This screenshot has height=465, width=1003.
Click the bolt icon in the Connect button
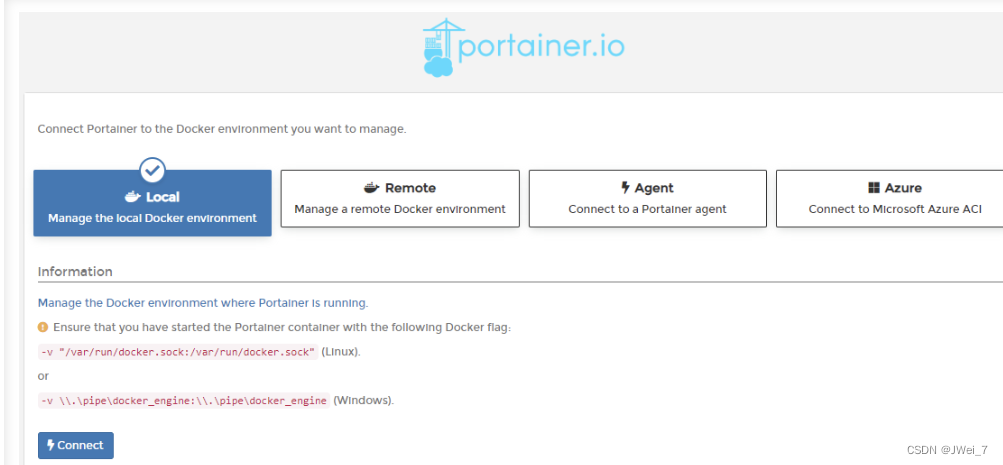tap(51, 445)
